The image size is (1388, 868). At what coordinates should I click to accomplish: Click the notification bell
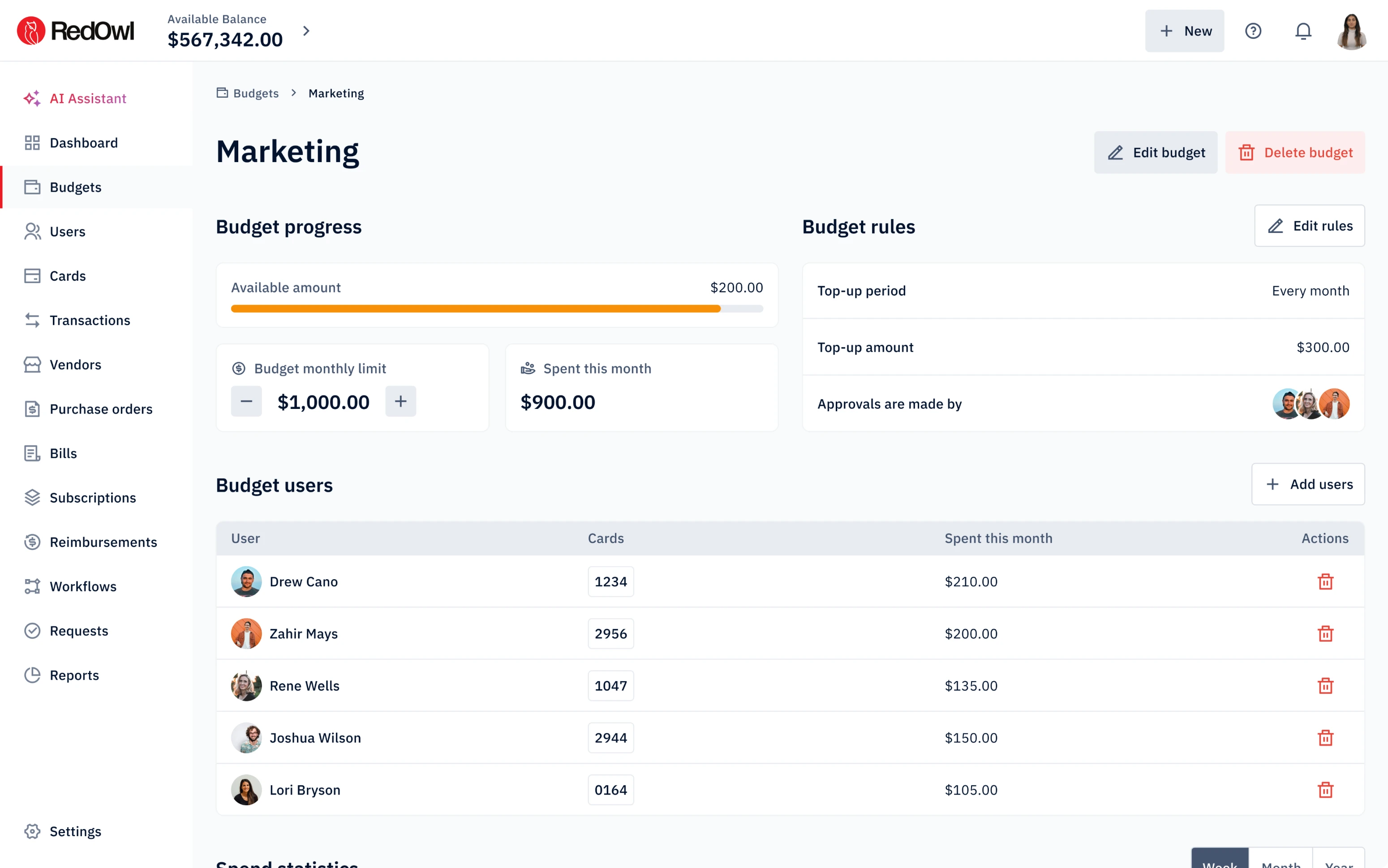coord(1303,31)
